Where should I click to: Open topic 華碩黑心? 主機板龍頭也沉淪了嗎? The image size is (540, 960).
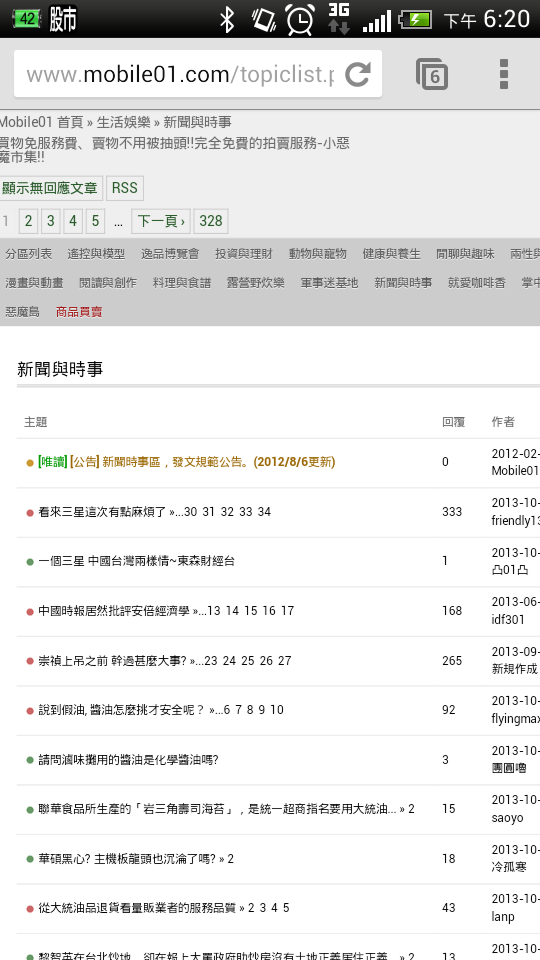[127, 859]
